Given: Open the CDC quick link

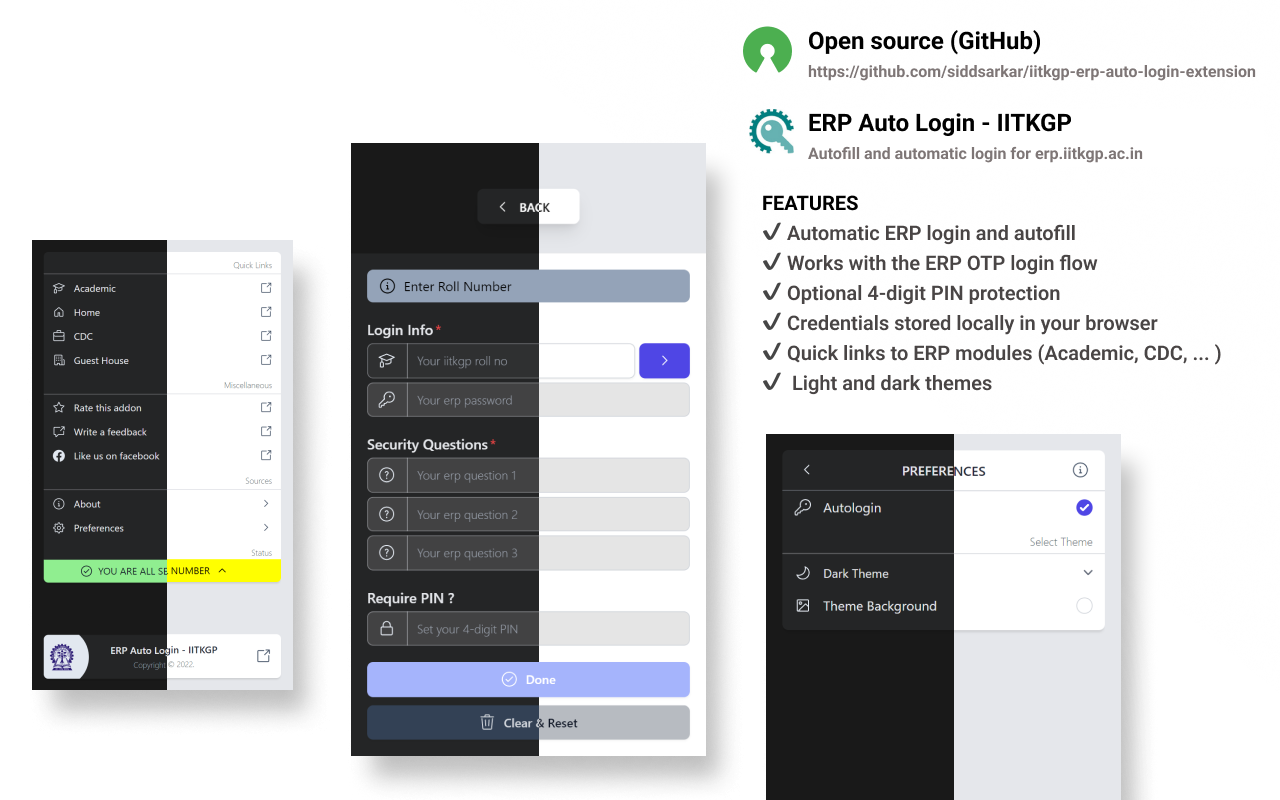Looking at the screenshot, I should 162,336.
